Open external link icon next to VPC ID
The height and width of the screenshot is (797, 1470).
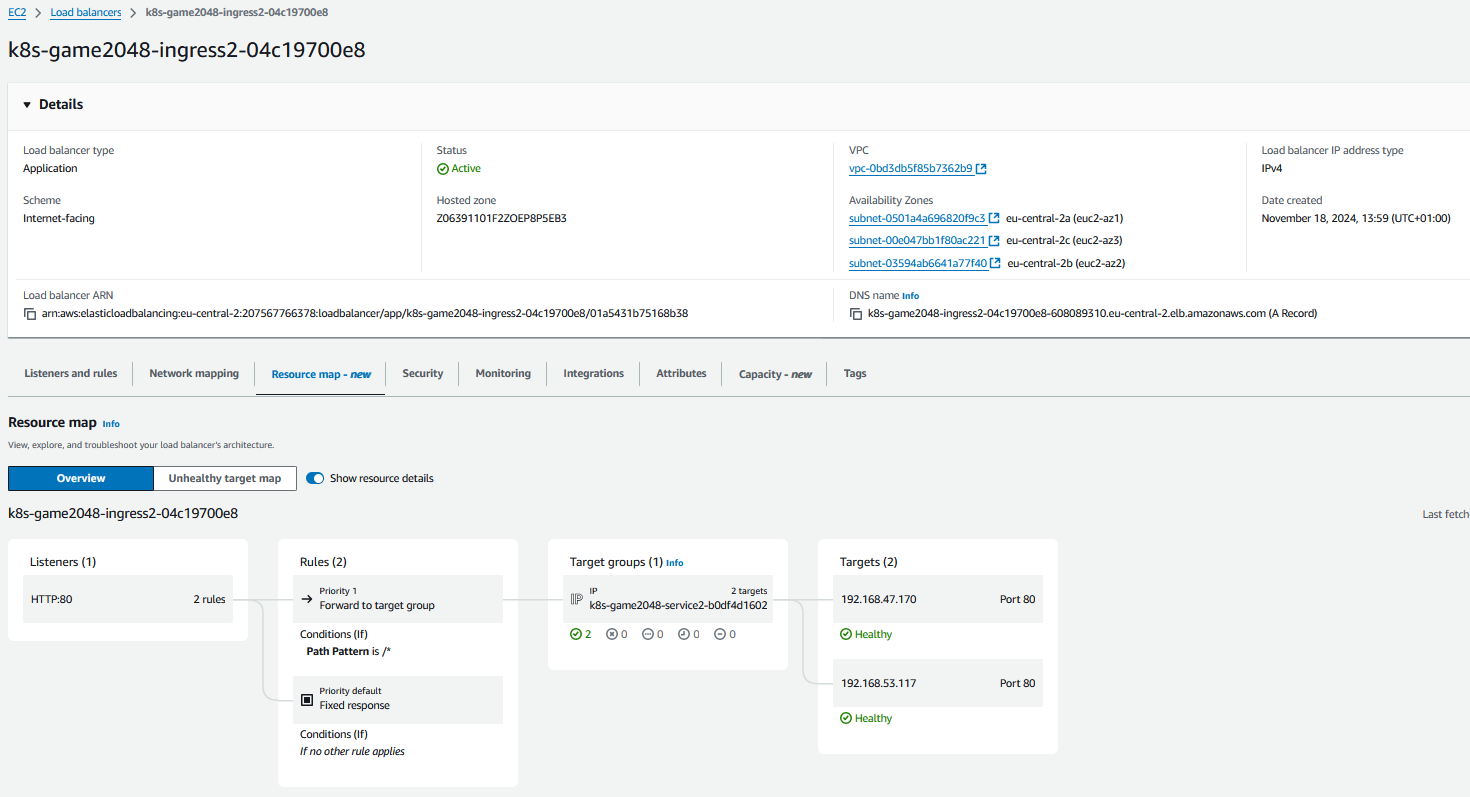tap(981, 169)
